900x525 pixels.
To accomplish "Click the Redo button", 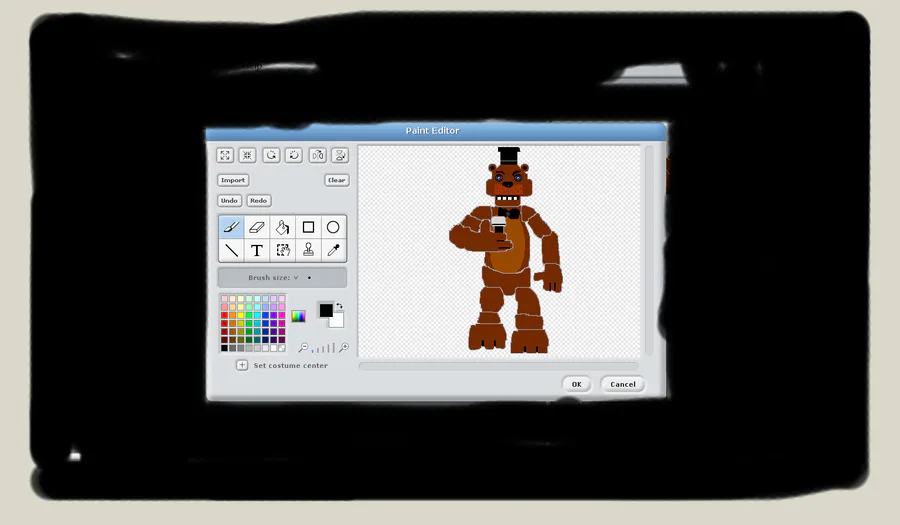I will point(258,201).
